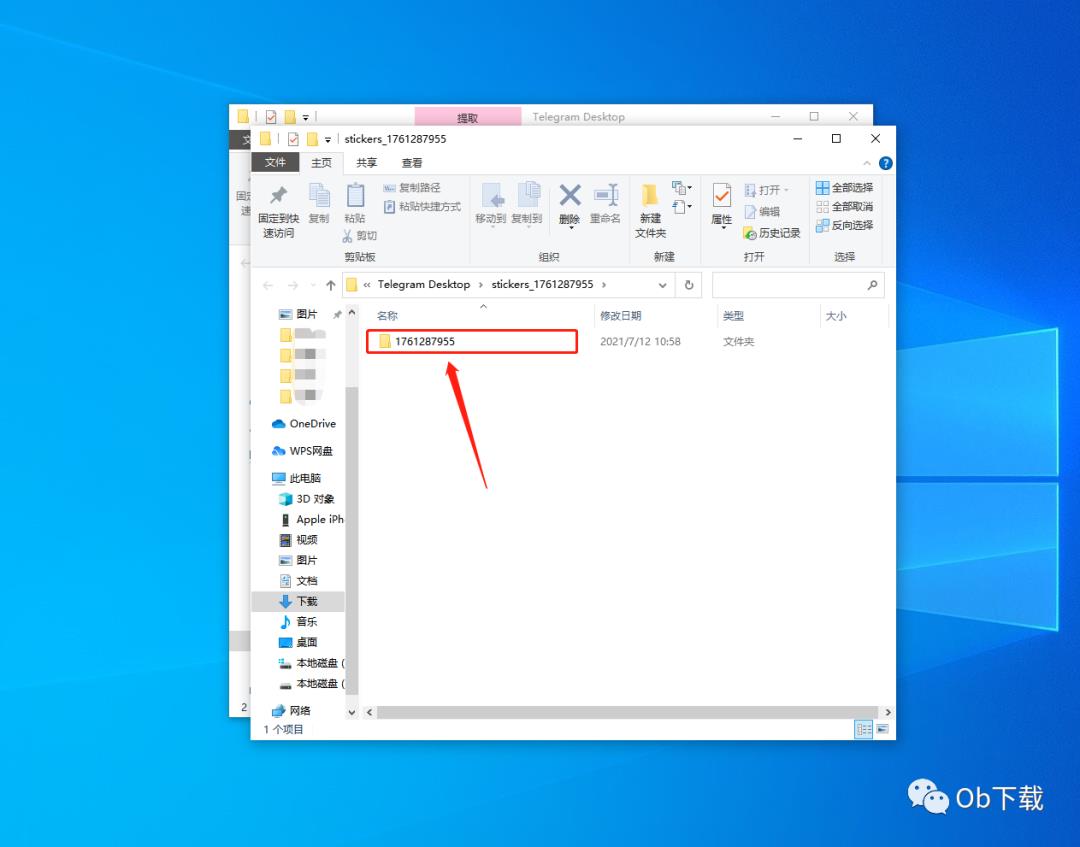1080x847 pixels.
Task: Select Music (音乐) in the navigation pane
Action: click(299, 621)
